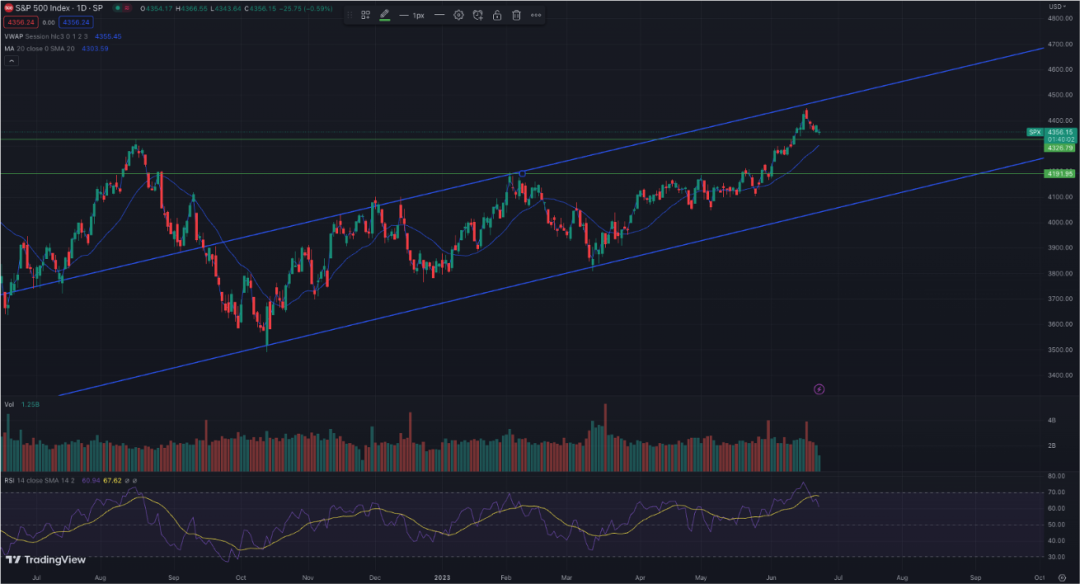Click the S&P 500 Index symbol title
Image resolution: width=1080 pixels, height=584 pixels.
[x=59, y=8]
